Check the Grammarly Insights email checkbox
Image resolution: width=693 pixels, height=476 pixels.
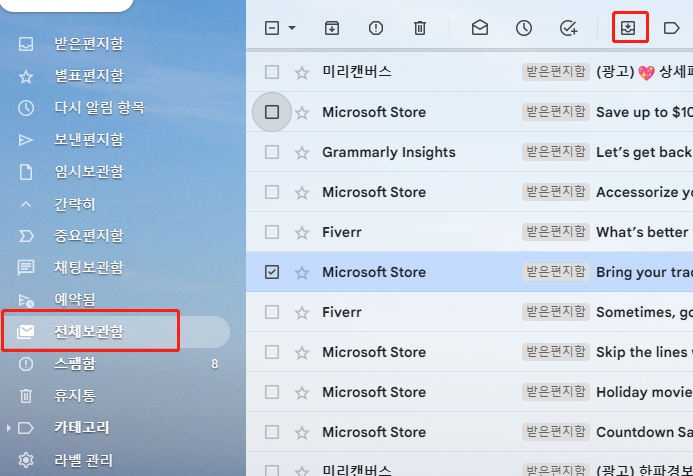[272, 152]
